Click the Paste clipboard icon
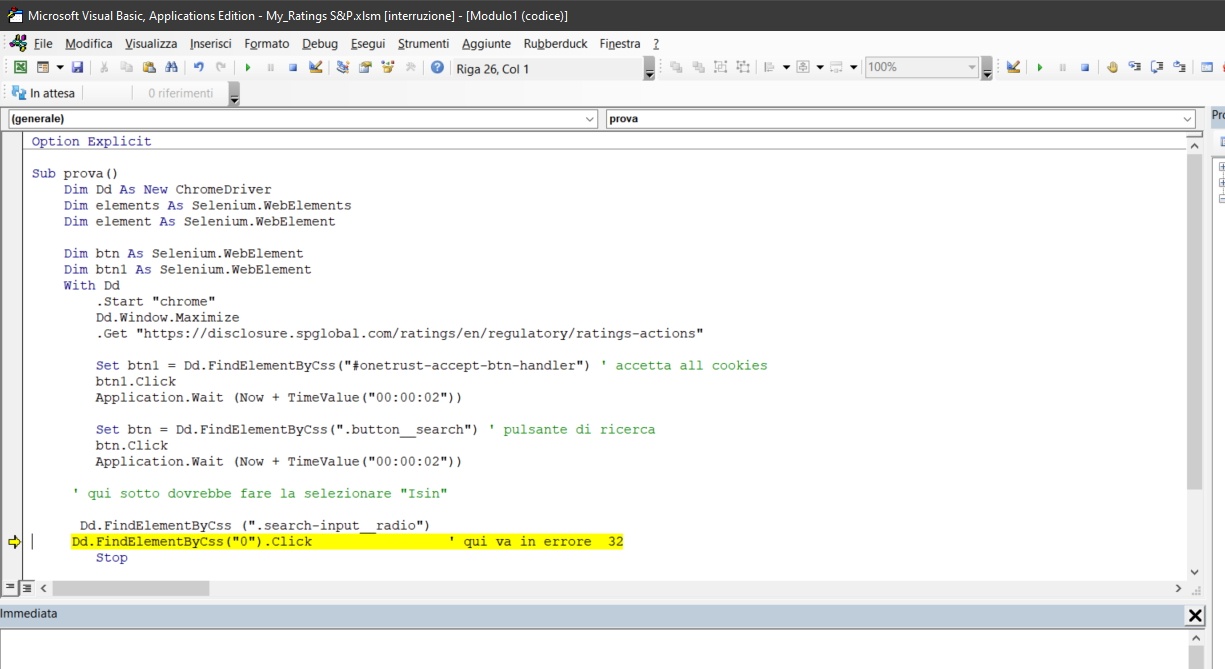This screenshot has height=669, width=1225. [149, 67]
